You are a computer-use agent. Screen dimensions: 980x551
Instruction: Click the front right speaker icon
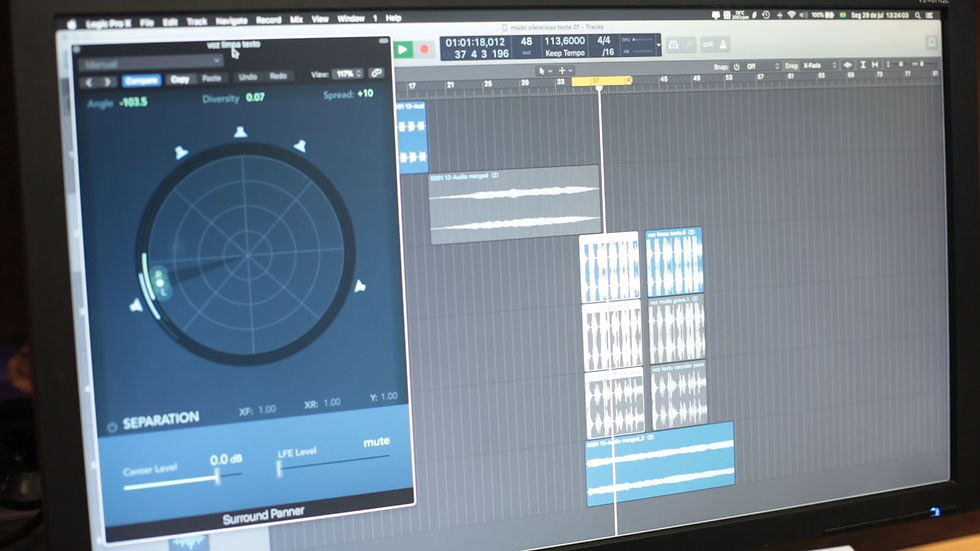(x=301, y=146)
